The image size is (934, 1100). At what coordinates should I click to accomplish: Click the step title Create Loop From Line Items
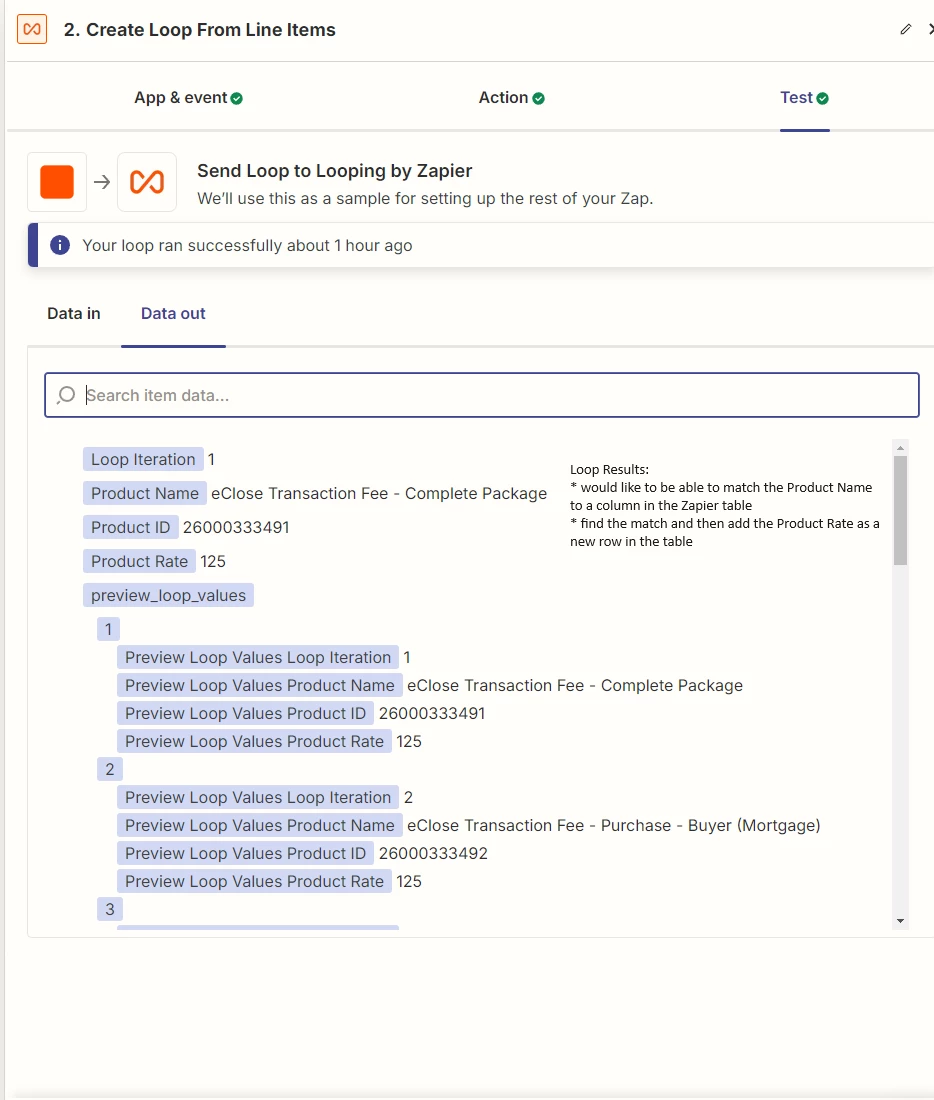pos(211,29)
